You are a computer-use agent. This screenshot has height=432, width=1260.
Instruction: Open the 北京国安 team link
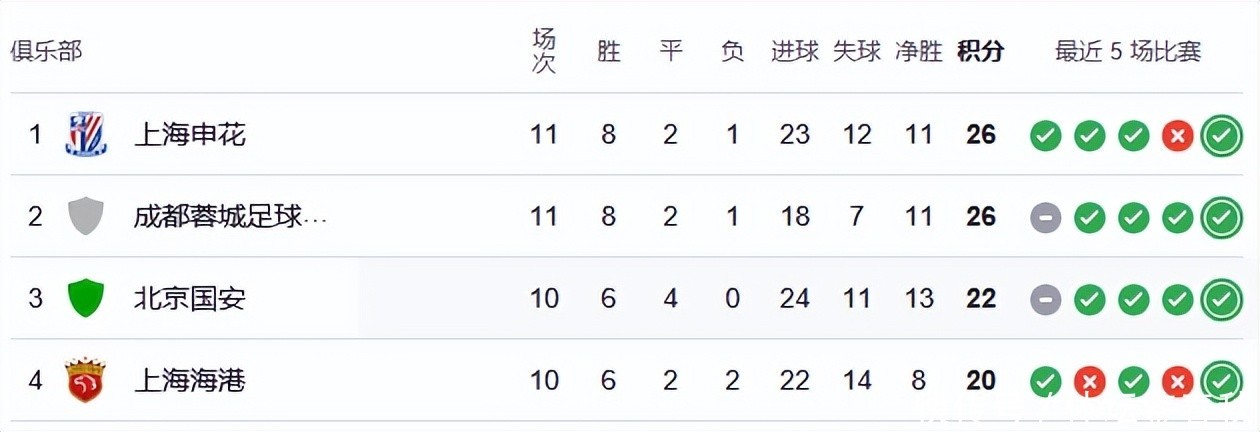tap(190, 298)
